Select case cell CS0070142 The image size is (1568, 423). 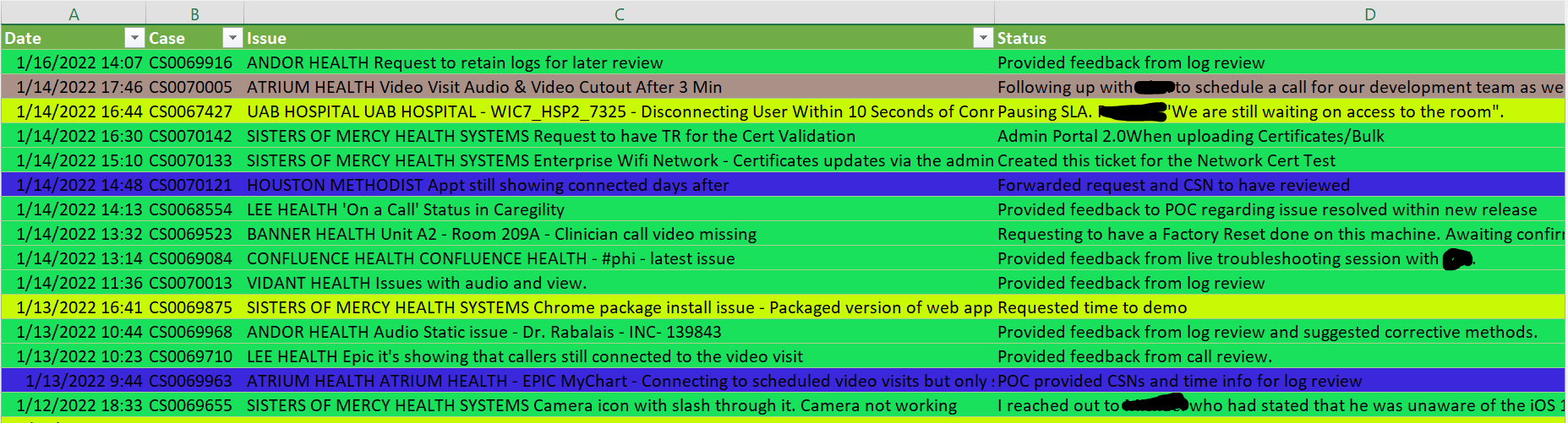pyautogui.click(x=194, y=136)
